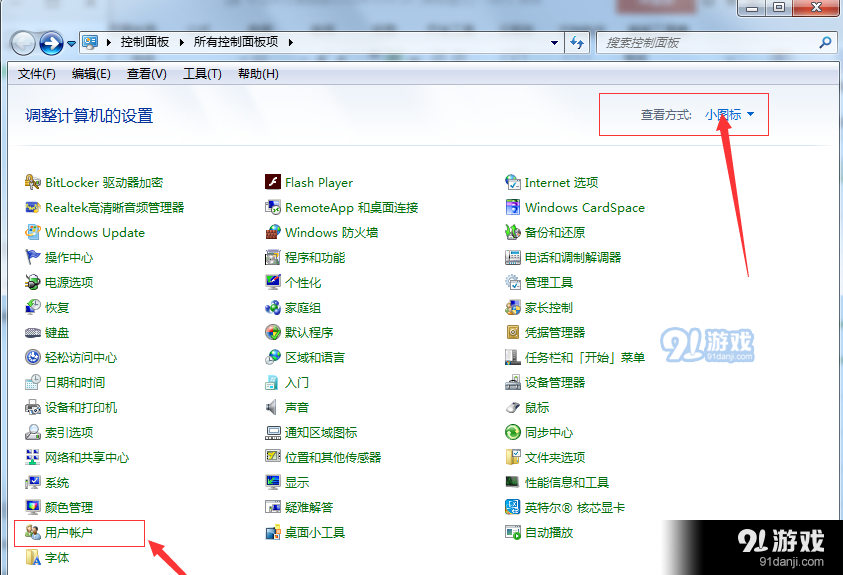Click the 控制面板 breadcrumb segment
843x575 pixels.
point(145,42)
